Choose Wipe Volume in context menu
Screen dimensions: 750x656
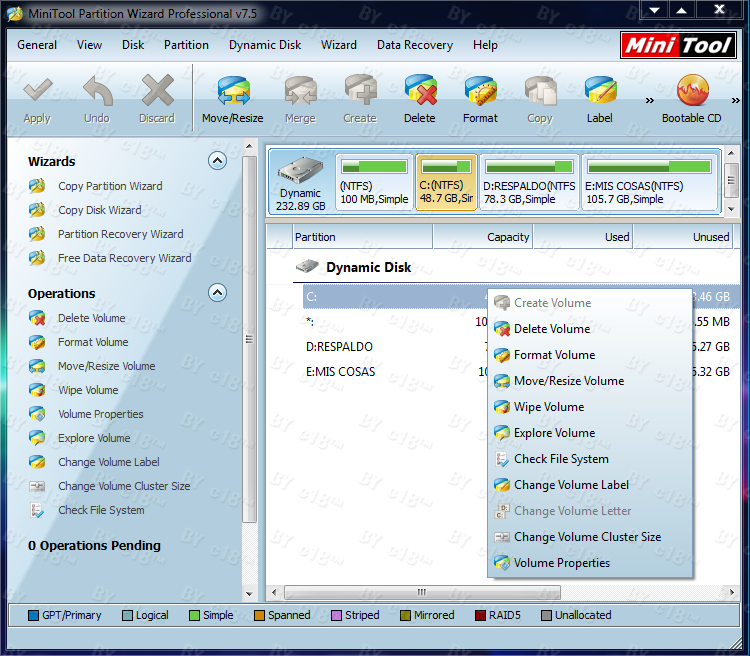coord(590,407)
